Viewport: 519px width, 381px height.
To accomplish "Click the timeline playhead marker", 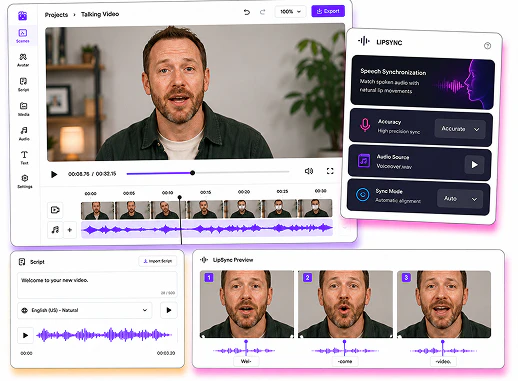I will tap(180, 197).
